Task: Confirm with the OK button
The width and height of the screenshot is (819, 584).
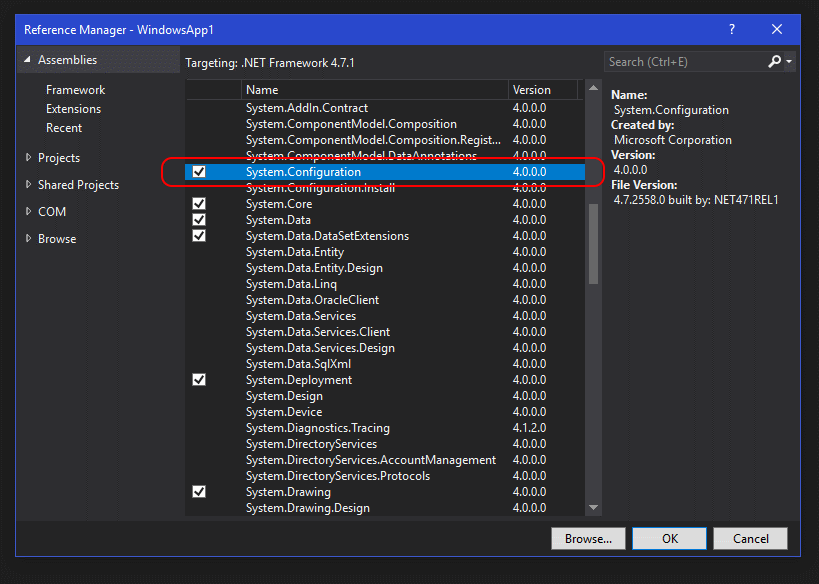Action: (x=670, y=539)
